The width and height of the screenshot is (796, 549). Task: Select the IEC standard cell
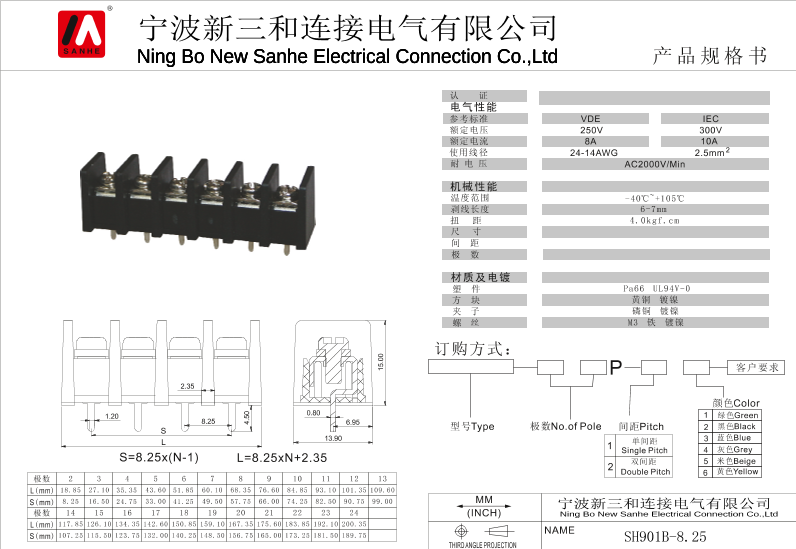coord(709,119)
